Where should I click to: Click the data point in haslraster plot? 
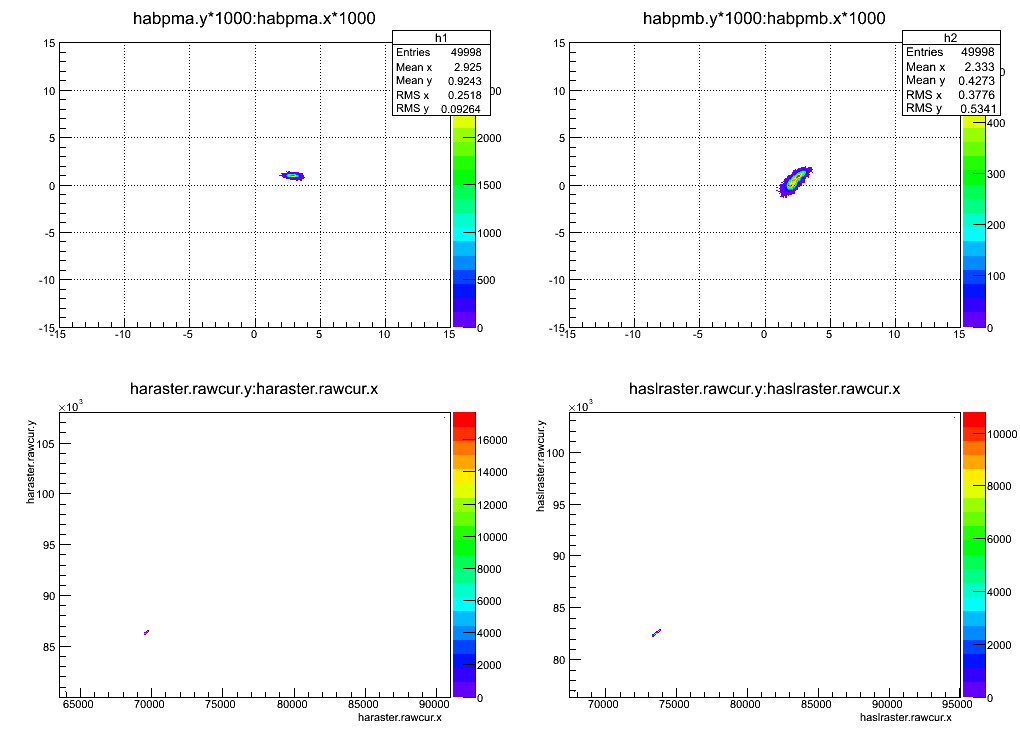[x=656, y=633]
